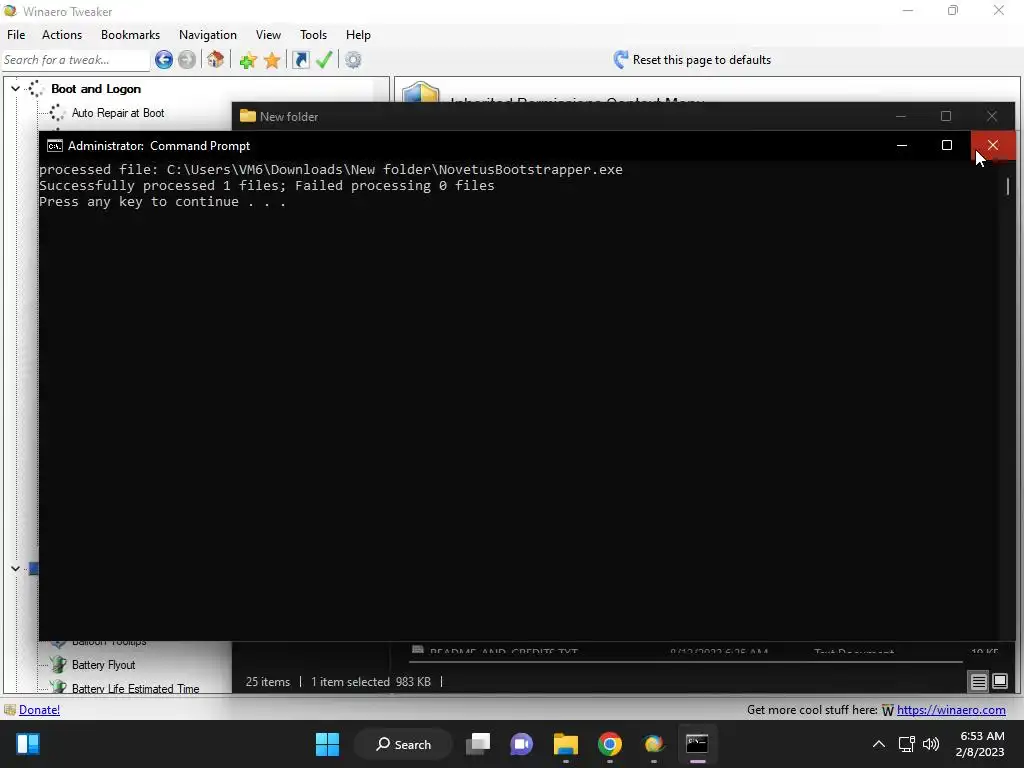1024x768 pixels.
Task: Show hidden tray icons chevron
Action: pos(879,744)
